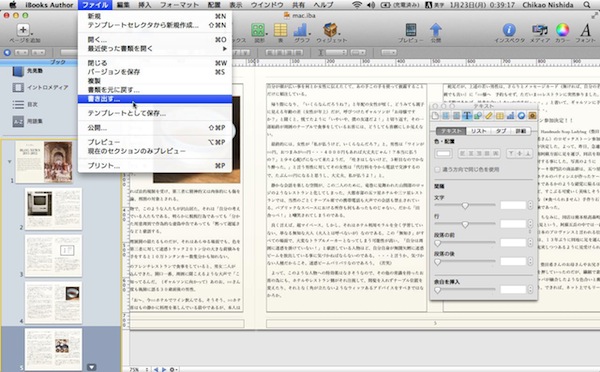Viewport: 600px width, 372px height.
Task: Adjust the 文字 spacing stepper
Action: (530, 205)
